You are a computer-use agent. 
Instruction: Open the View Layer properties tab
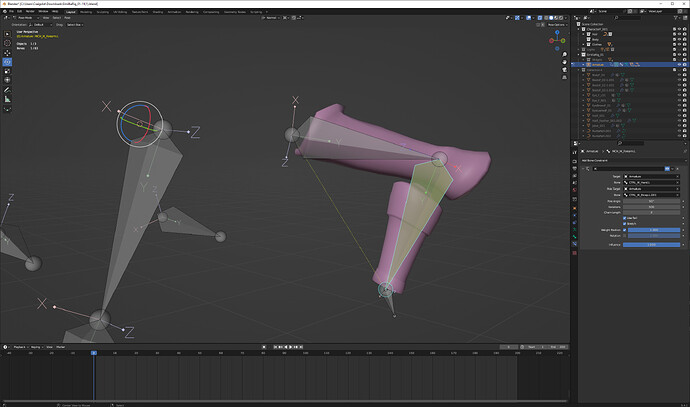[574, 176]
